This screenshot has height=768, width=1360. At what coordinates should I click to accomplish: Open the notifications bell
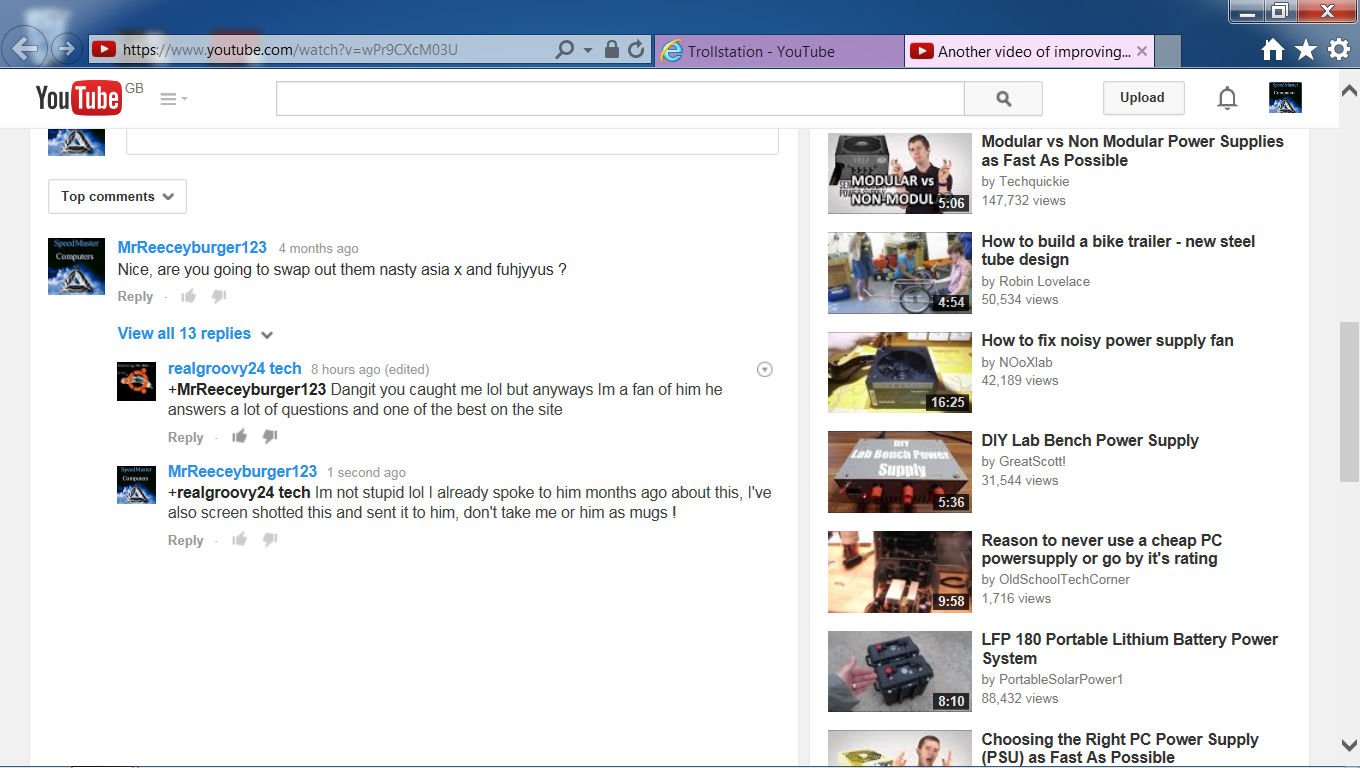click(1227, 98)
